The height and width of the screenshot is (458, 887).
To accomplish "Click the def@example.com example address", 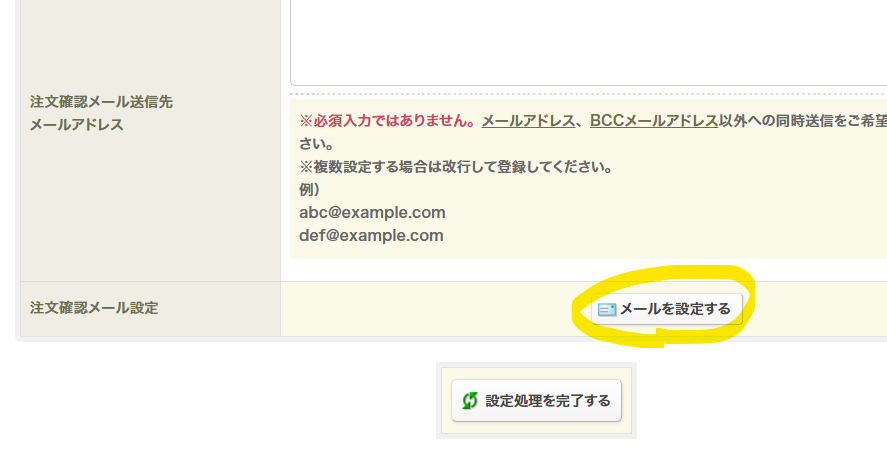I will [x=371, y=236].
